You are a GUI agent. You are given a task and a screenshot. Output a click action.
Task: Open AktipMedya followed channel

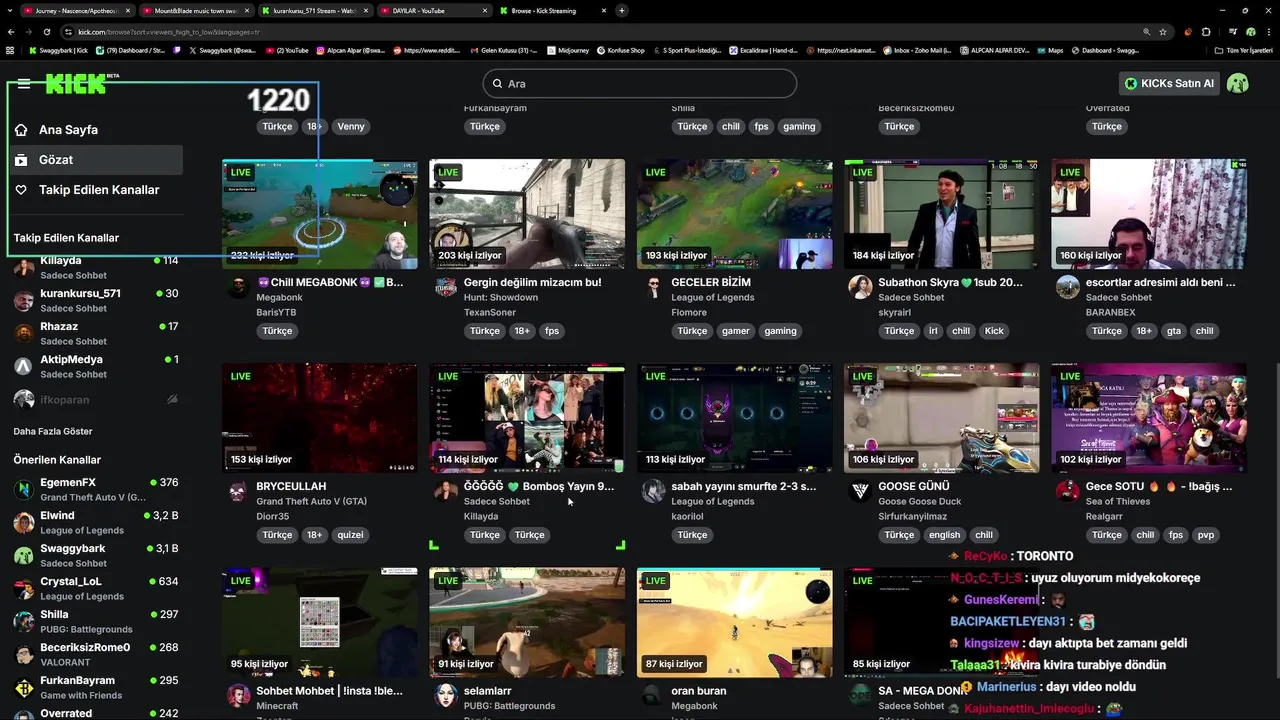tap(96, 367)
